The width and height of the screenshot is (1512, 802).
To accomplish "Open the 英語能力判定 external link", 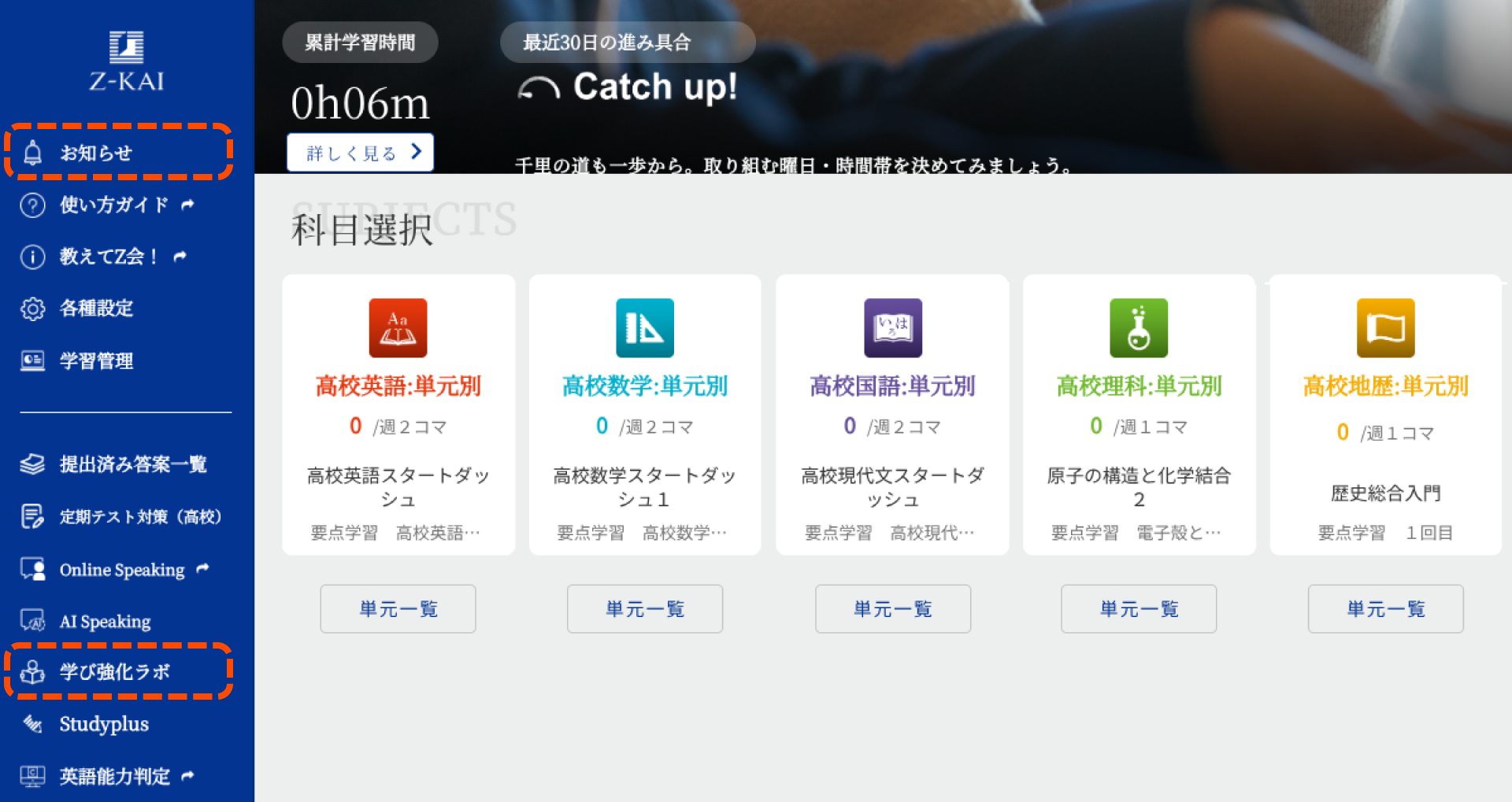I will 115,777.
